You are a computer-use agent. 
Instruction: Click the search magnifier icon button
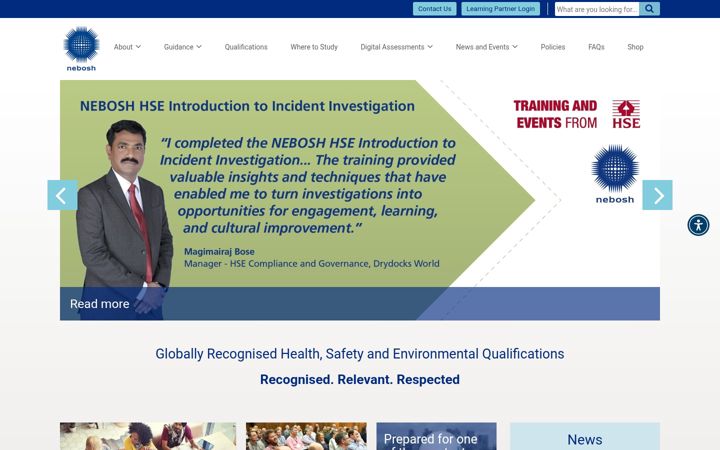tap(649, 9)
